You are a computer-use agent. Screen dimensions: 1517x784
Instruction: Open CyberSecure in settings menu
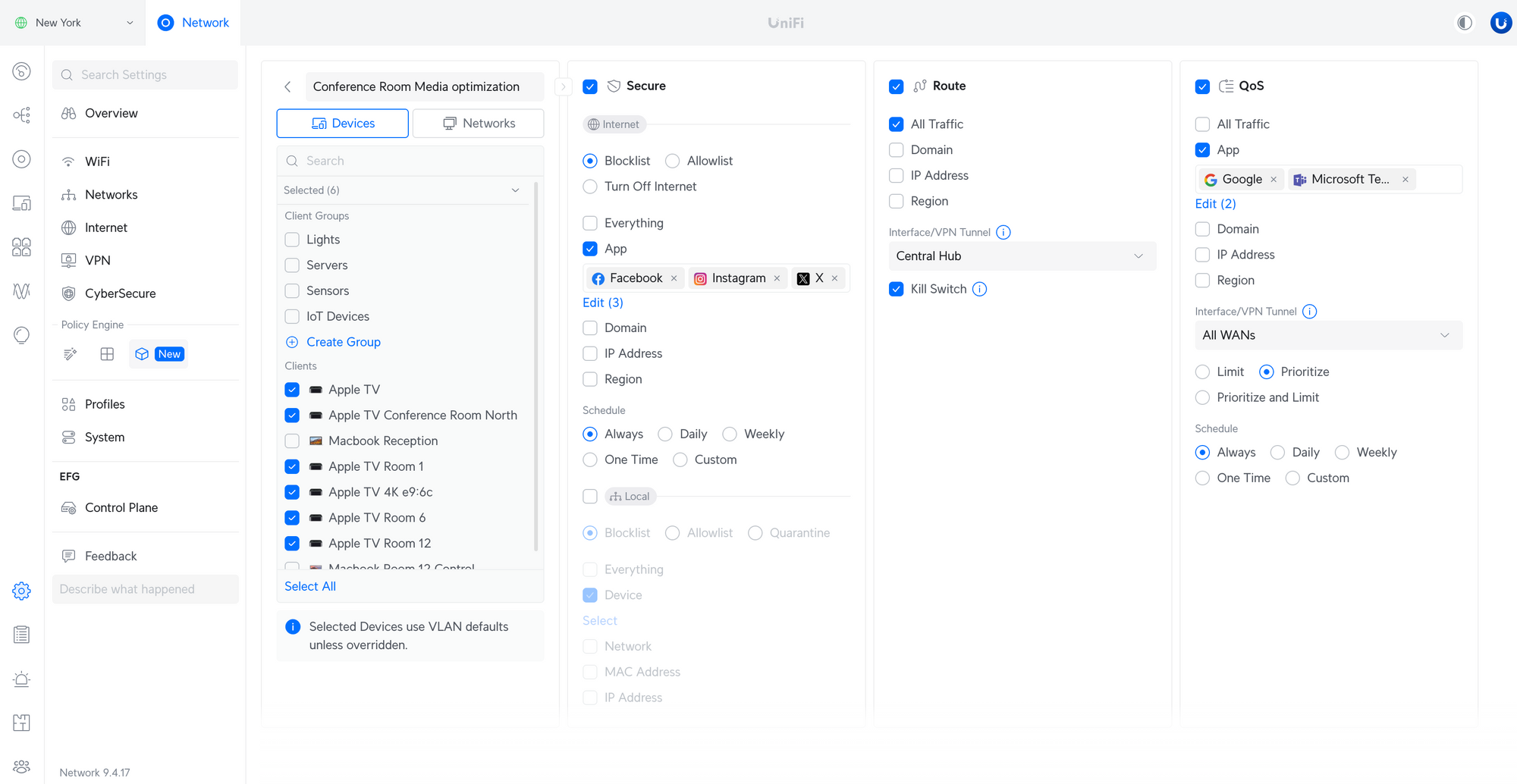[x=120, y=293]
